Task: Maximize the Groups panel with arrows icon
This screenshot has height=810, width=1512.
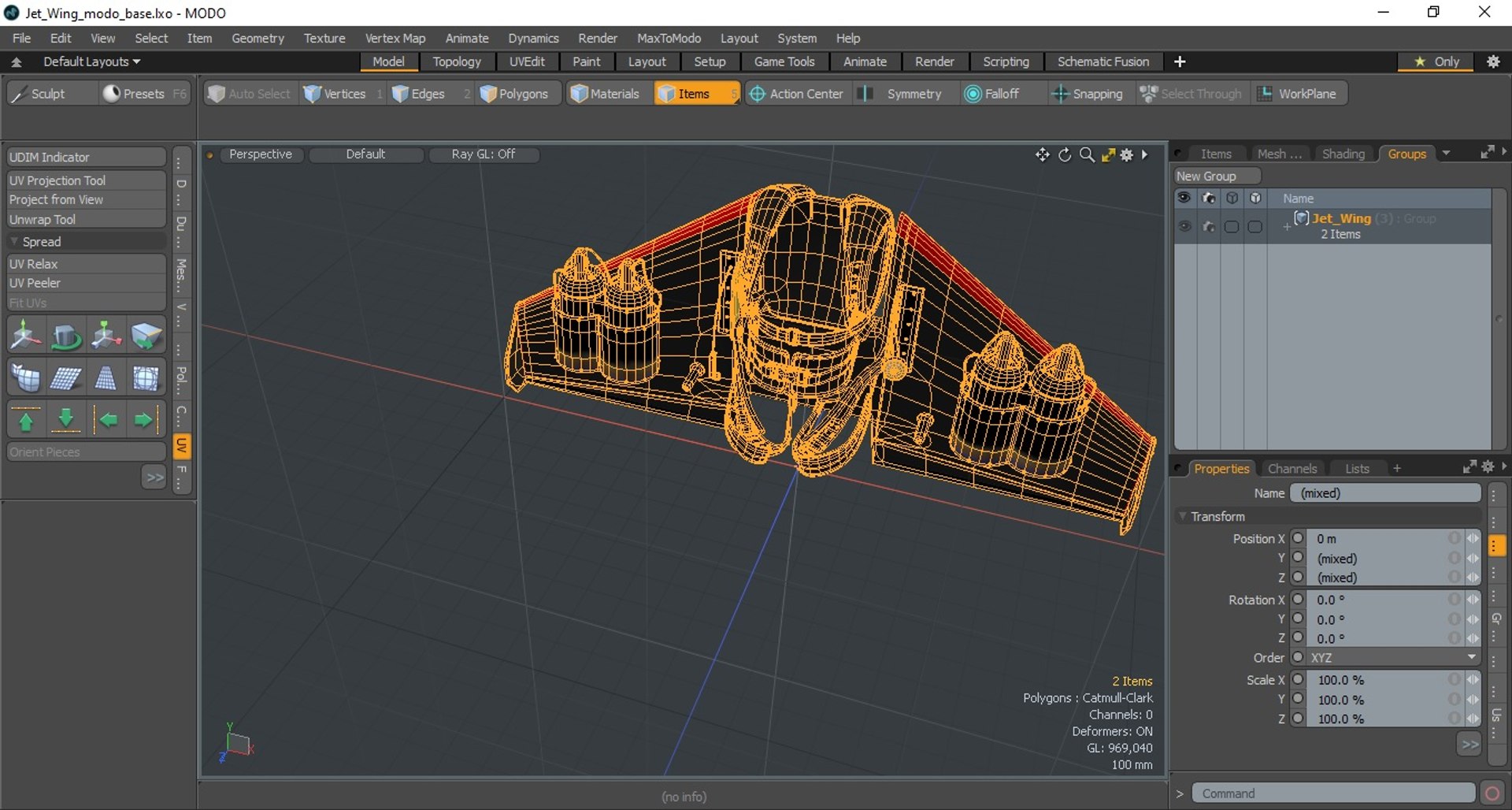Action: tap(1487, 152)
